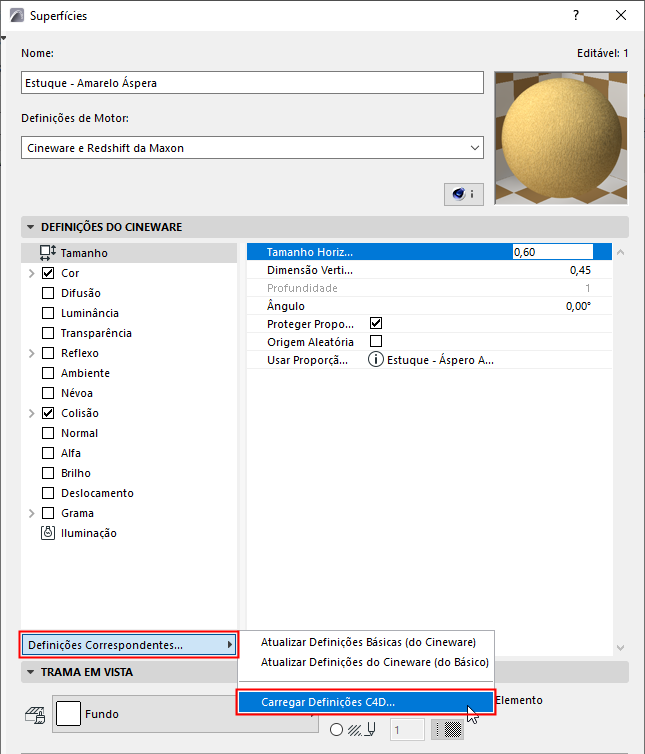Screen dimensions: 645x754
Task: Open the Definições de Motor dropdown
Action: (x=252, y=148)
